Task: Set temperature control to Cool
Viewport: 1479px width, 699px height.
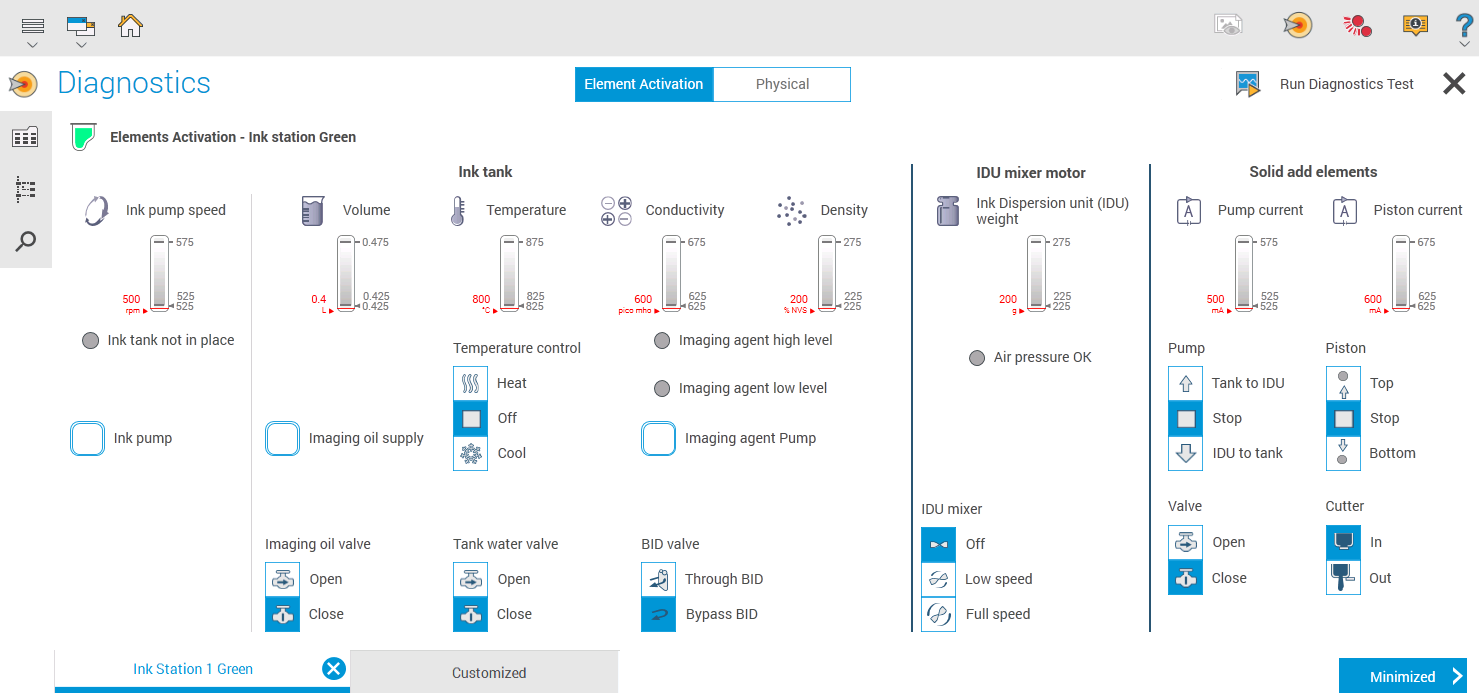Action: click(471, 453)
